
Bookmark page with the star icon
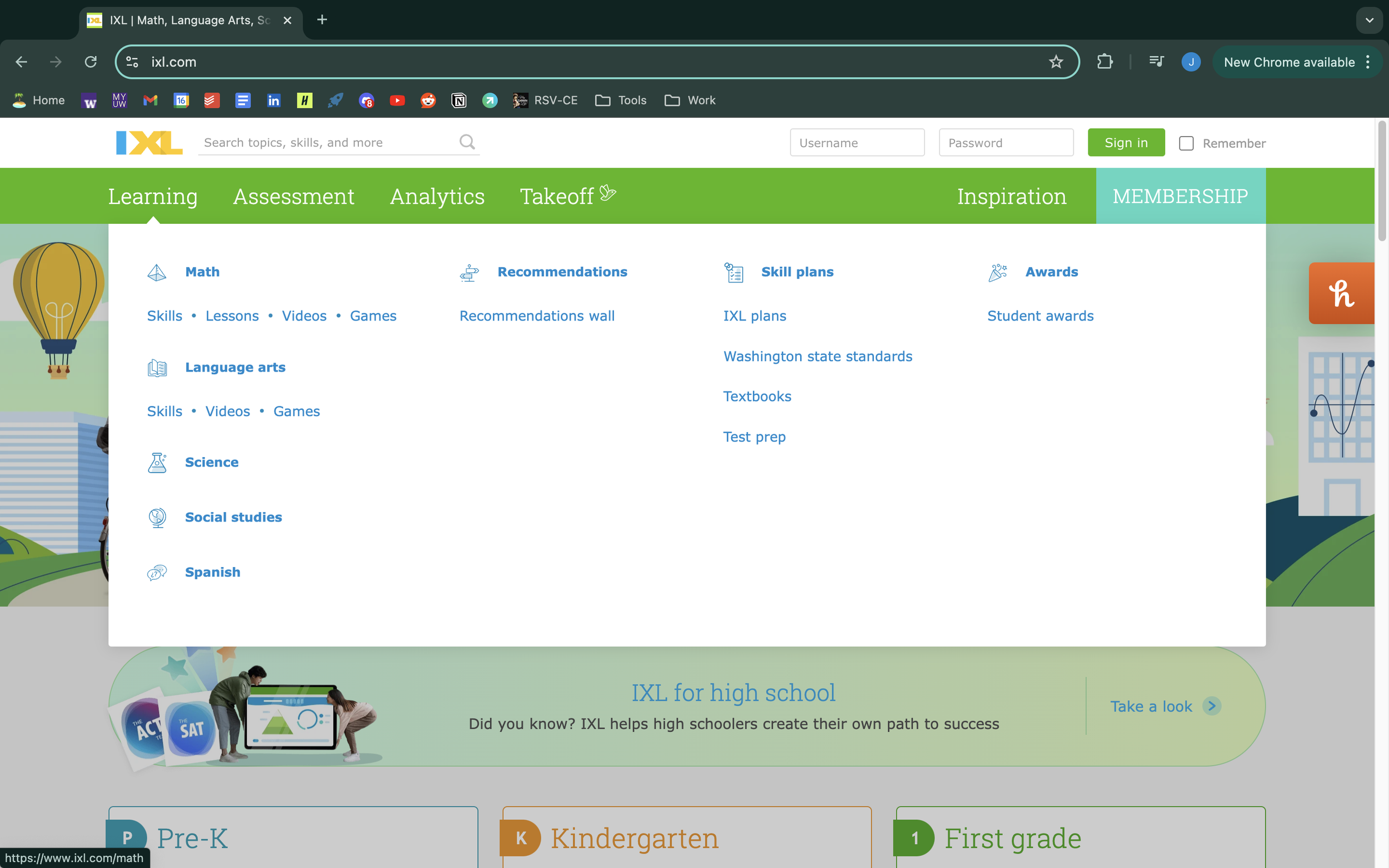[x=1056, y=62]
